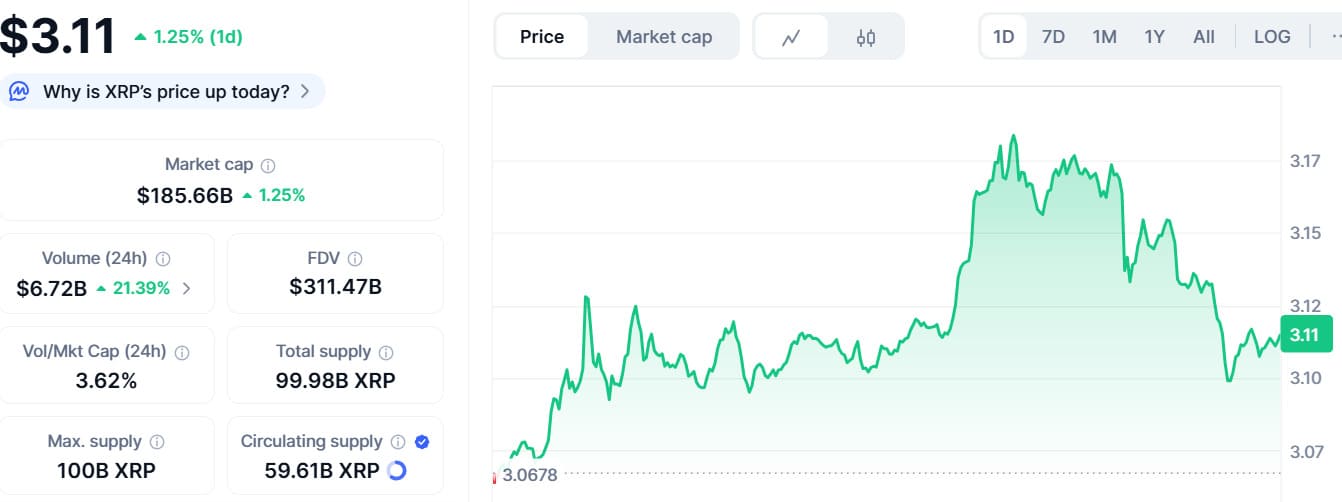Switch to line chart view icon
1342x502 pixels.
point(791,38)
